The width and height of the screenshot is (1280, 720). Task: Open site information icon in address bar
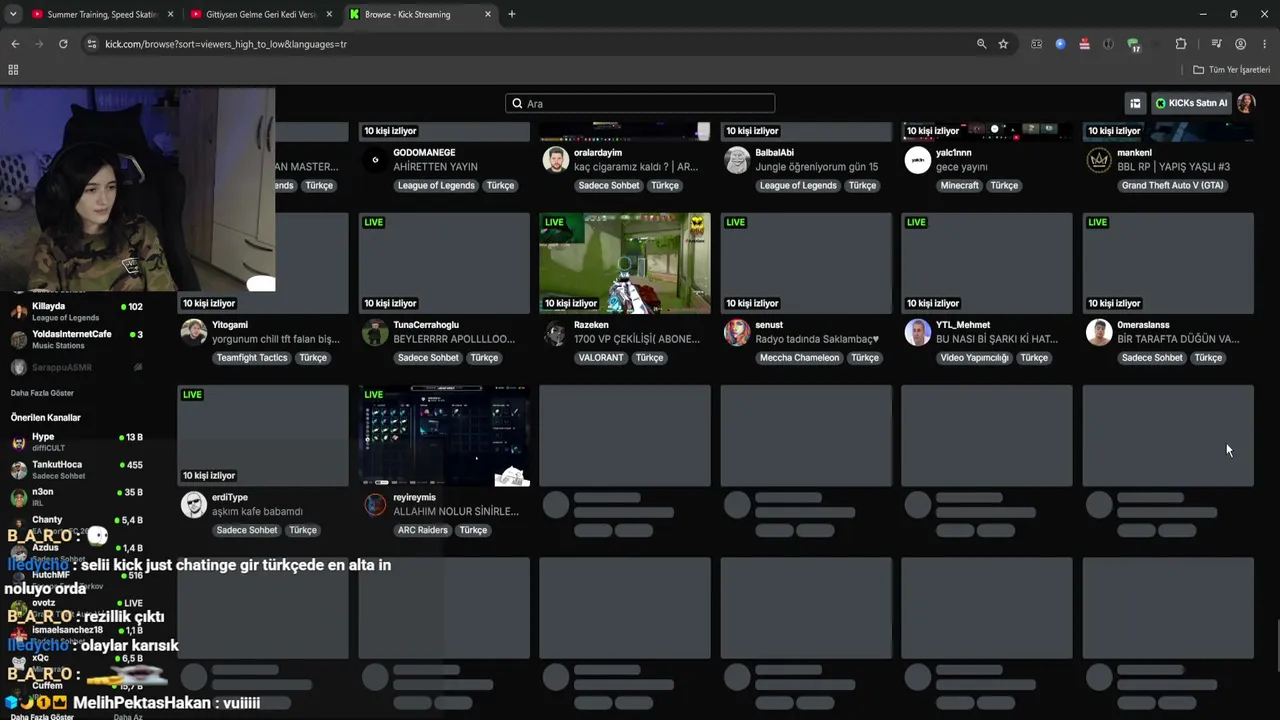[x=91, y=44]
